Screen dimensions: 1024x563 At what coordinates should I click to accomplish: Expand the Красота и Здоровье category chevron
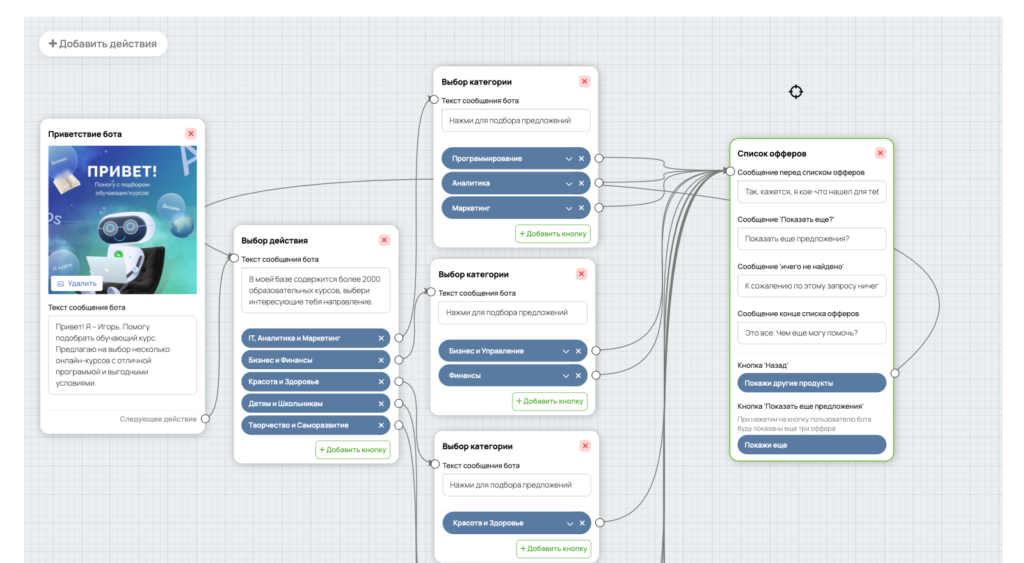pyautogui.click(x=569, y=523)
